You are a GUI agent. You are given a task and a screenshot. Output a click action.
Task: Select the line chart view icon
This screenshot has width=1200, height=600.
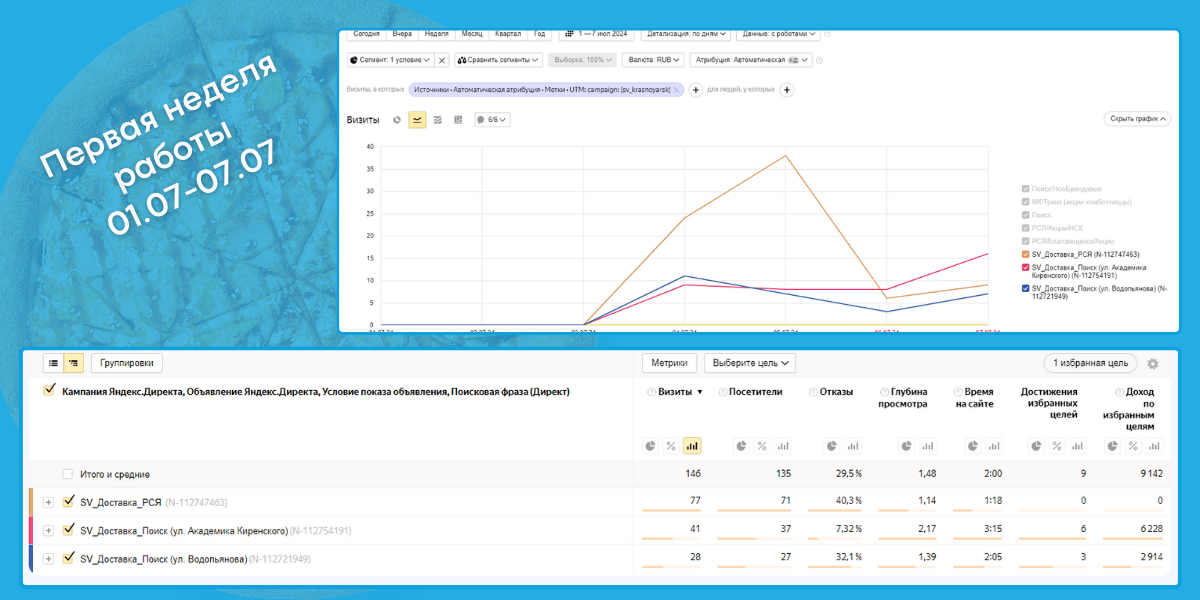click(x=417, y=120)
